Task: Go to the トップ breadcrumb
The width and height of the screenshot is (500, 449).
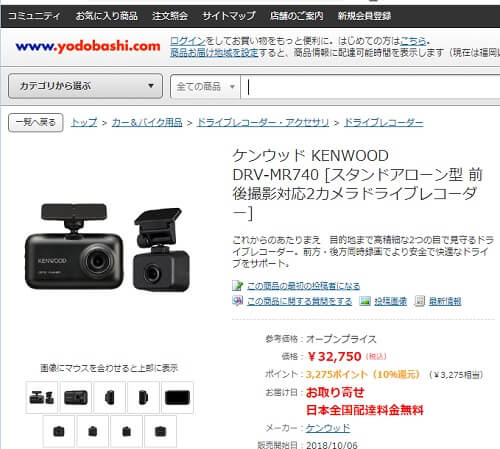Action: click(x=84, y=122)
